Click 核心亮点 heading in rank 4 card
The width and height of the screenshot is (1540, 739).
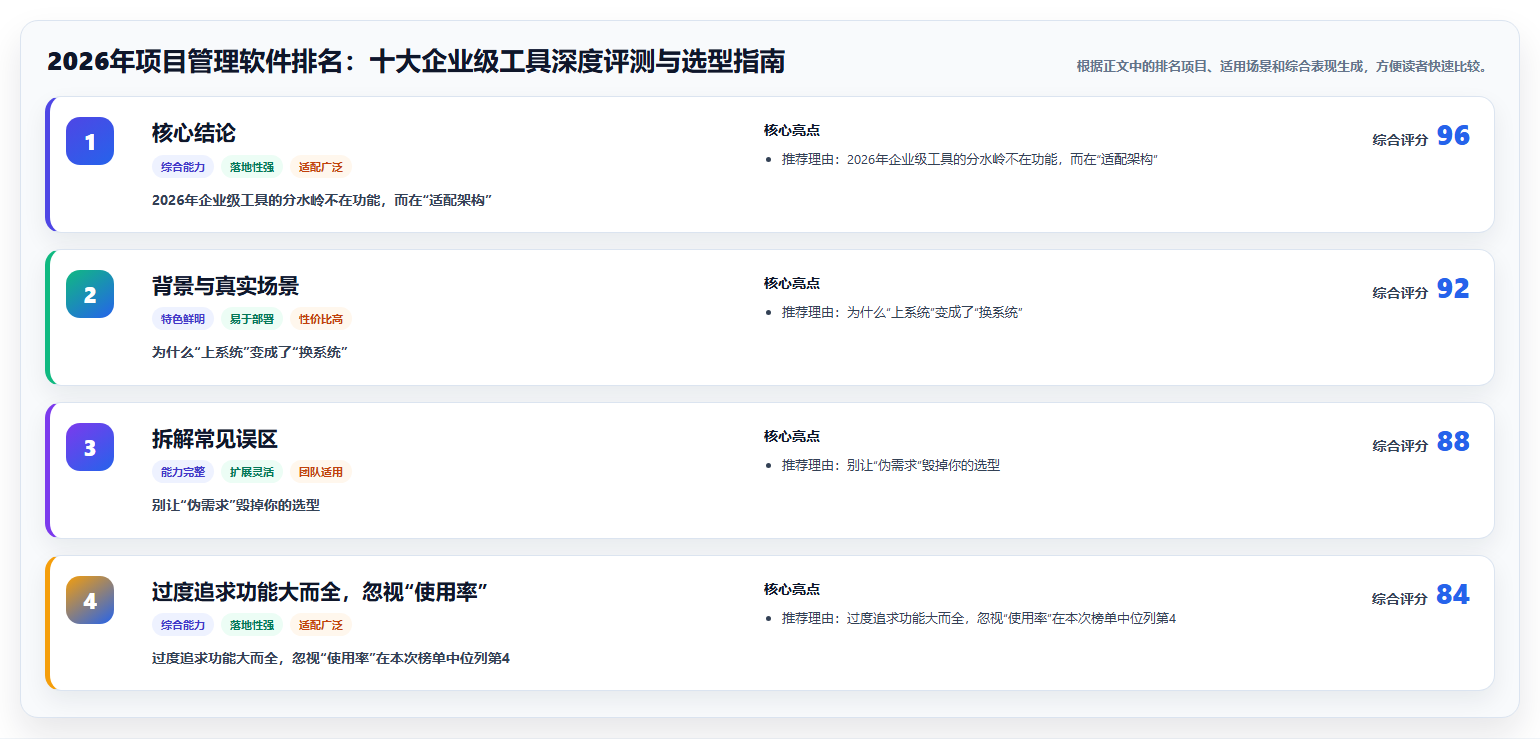click(x=792, y=590)
